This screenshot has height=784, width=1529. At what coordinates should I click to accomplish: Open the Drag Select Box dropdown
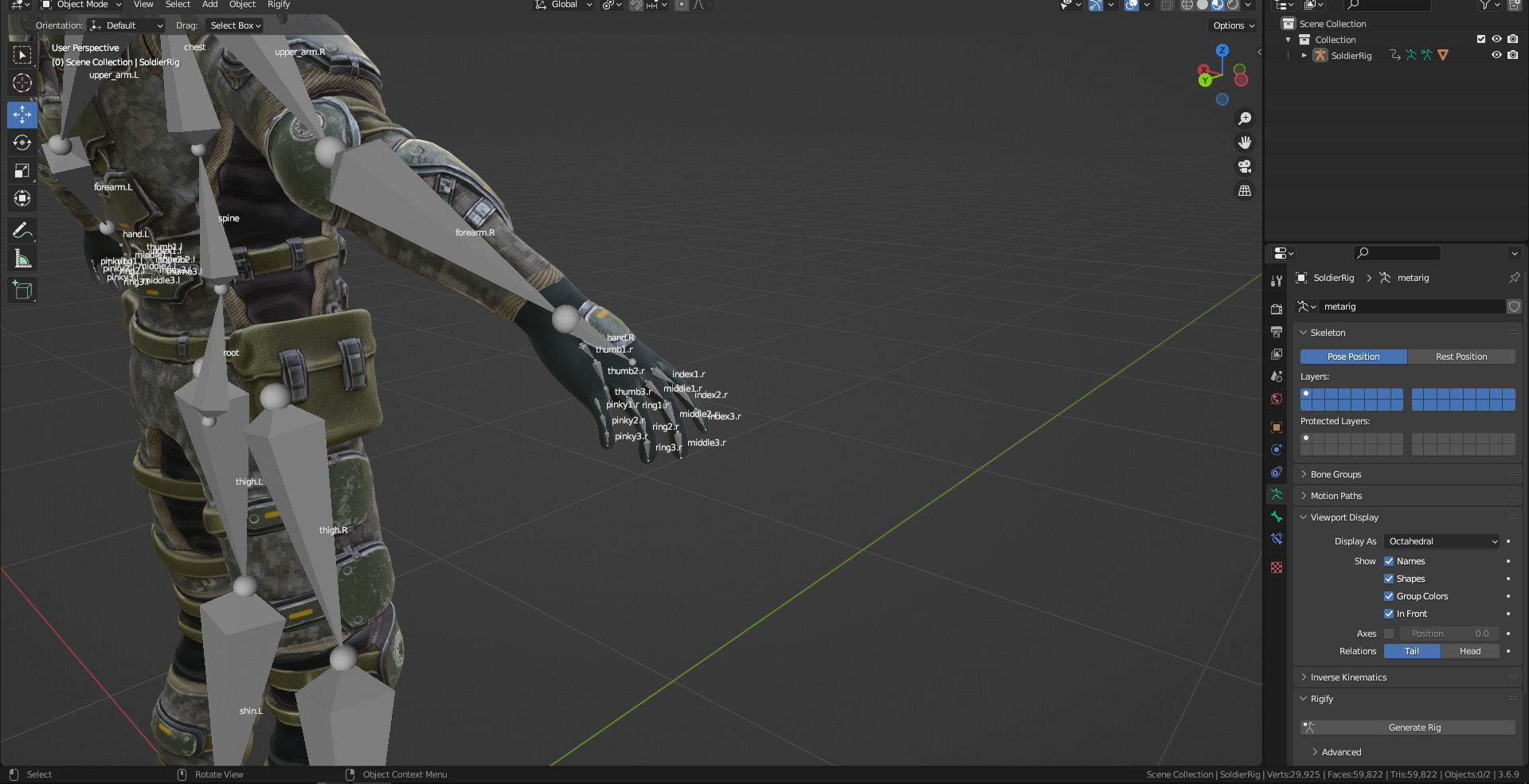point(235,25)
